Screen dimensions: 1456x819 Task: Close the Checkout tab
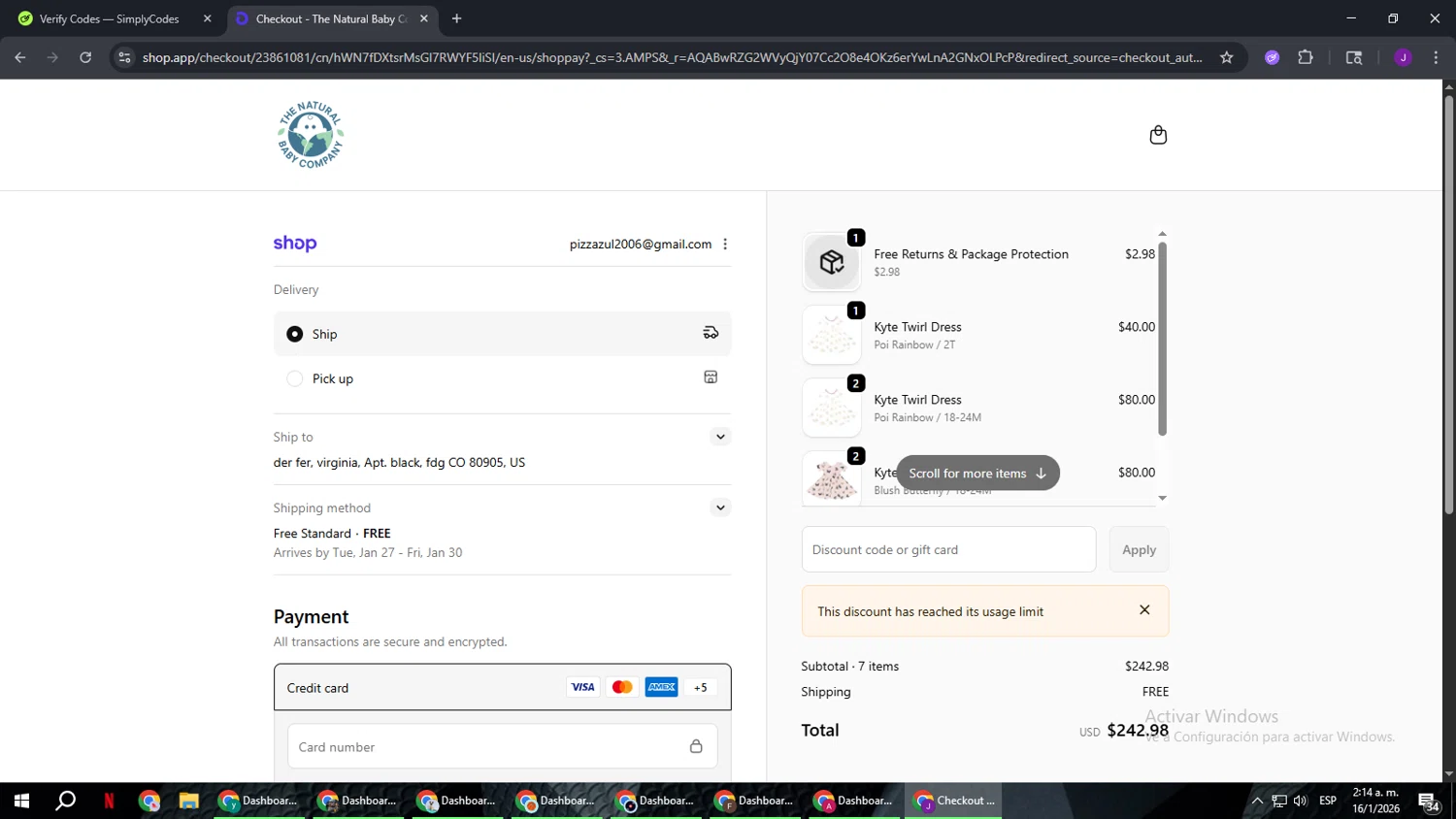tap(424, 18)
